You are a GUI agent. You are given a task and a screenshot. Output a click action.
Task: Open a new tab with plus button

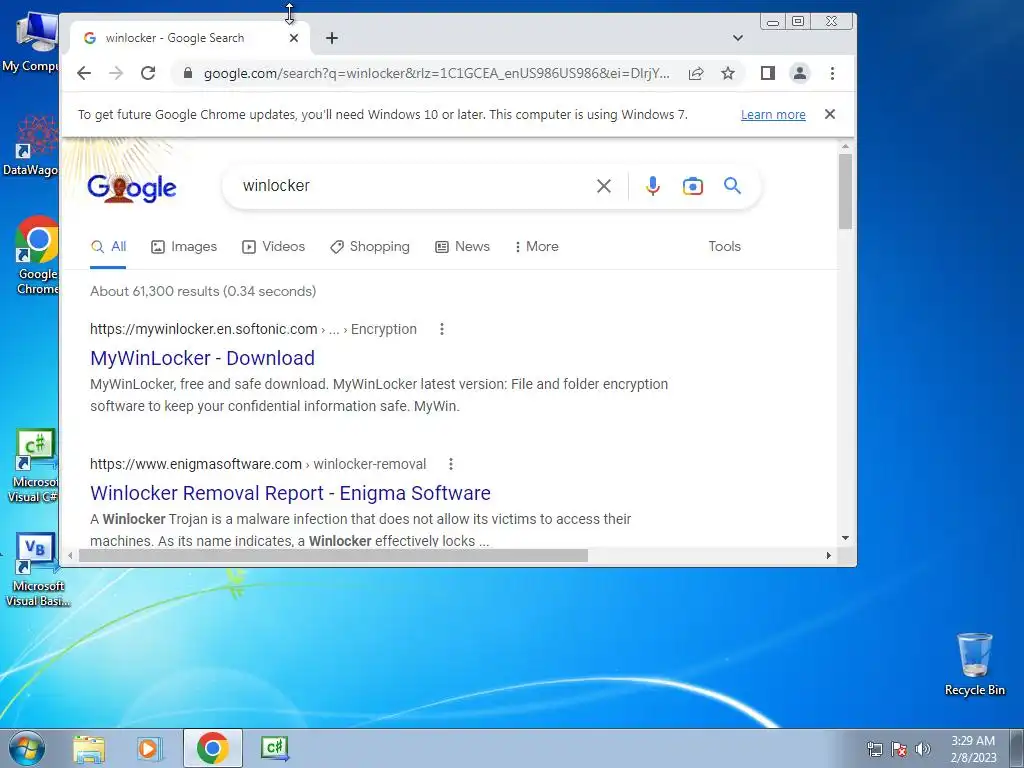(332, 38)
